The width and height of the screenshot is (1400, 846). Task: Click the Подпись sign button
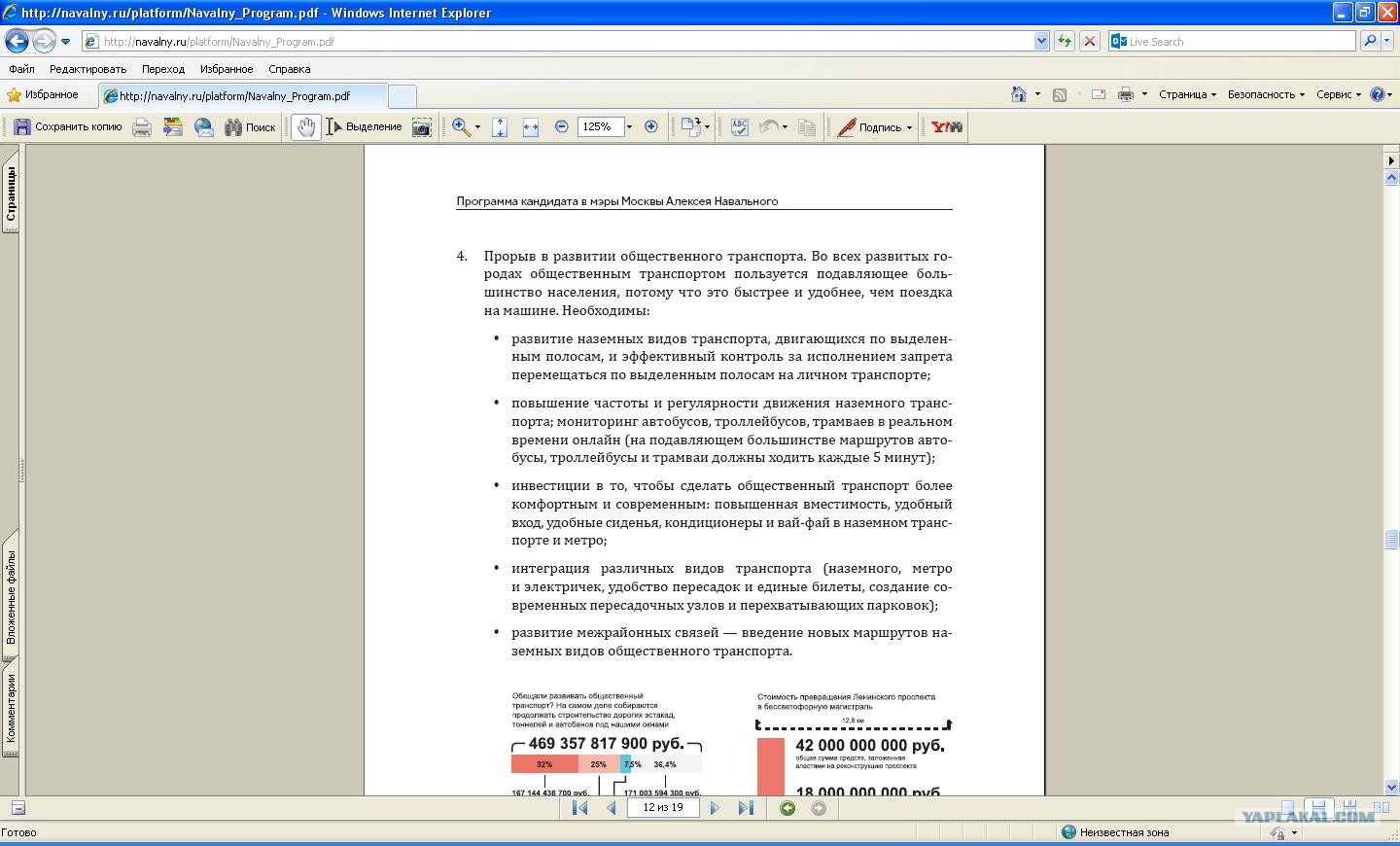pyautogui.click(x=871, y=126)
